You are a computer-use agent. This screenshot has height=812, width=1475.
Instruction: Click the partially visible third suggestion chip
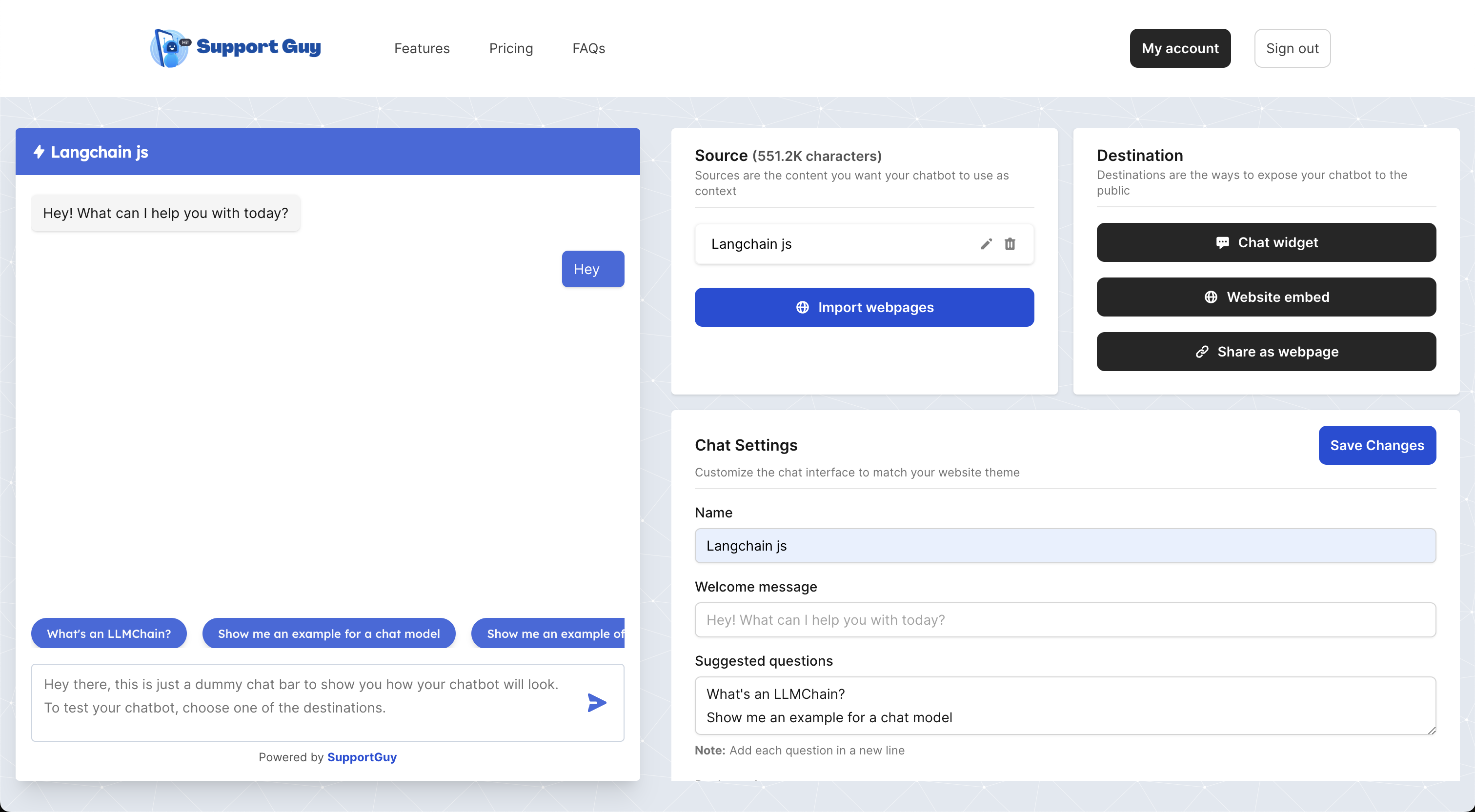click(548, 634)
